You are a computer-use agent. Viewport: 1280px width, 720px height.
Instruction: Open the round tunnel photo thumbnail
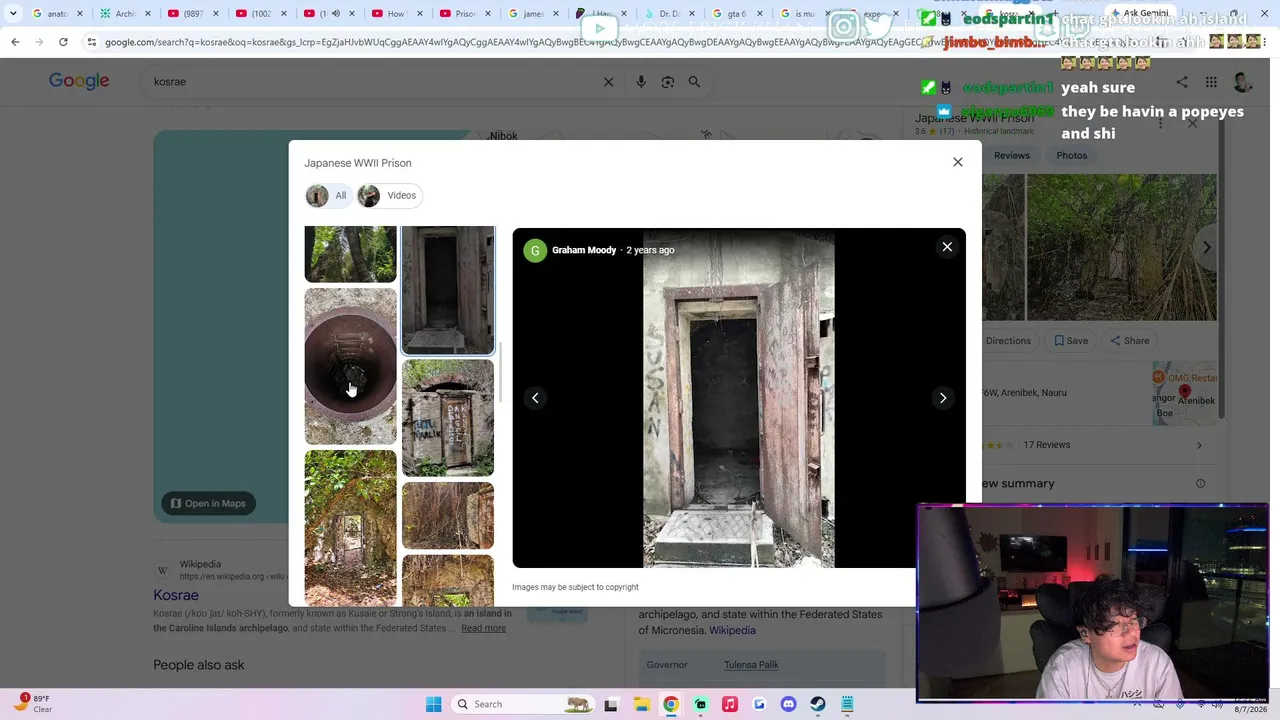350,366
